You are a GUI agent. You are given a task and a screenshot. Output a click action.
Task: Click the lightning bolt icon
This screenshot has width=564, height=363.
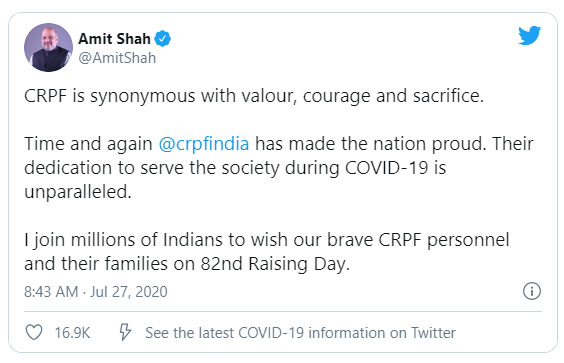(x=125, y=332)
